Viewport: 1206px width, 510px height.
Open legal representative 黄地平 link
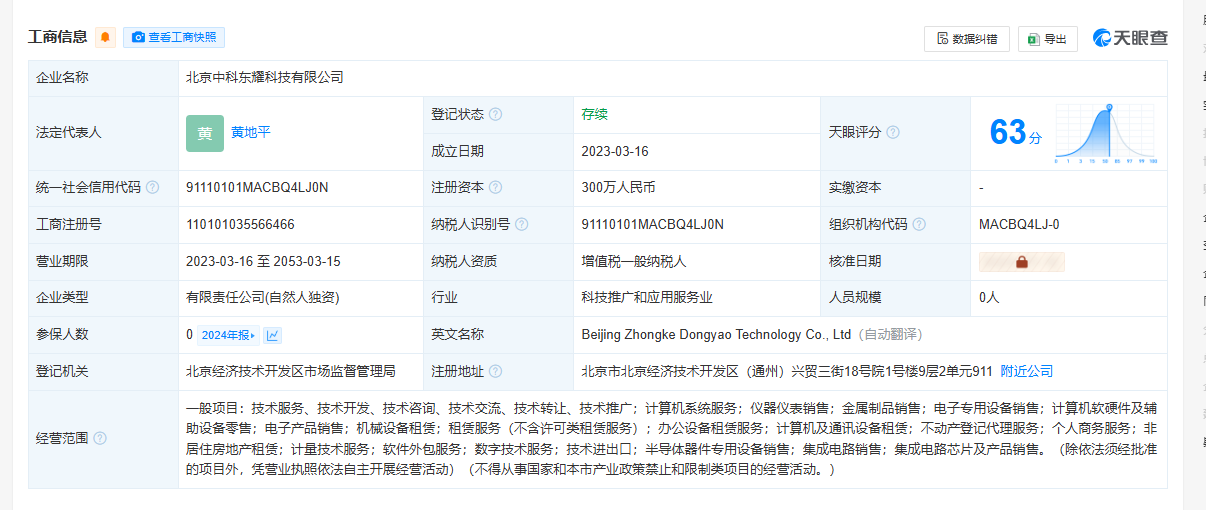pos(251,132)
